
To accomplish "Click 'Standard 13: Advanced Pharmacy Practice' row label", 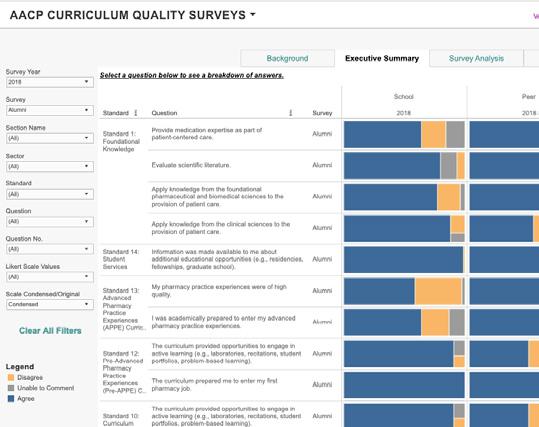I will [x=123, y=309].
